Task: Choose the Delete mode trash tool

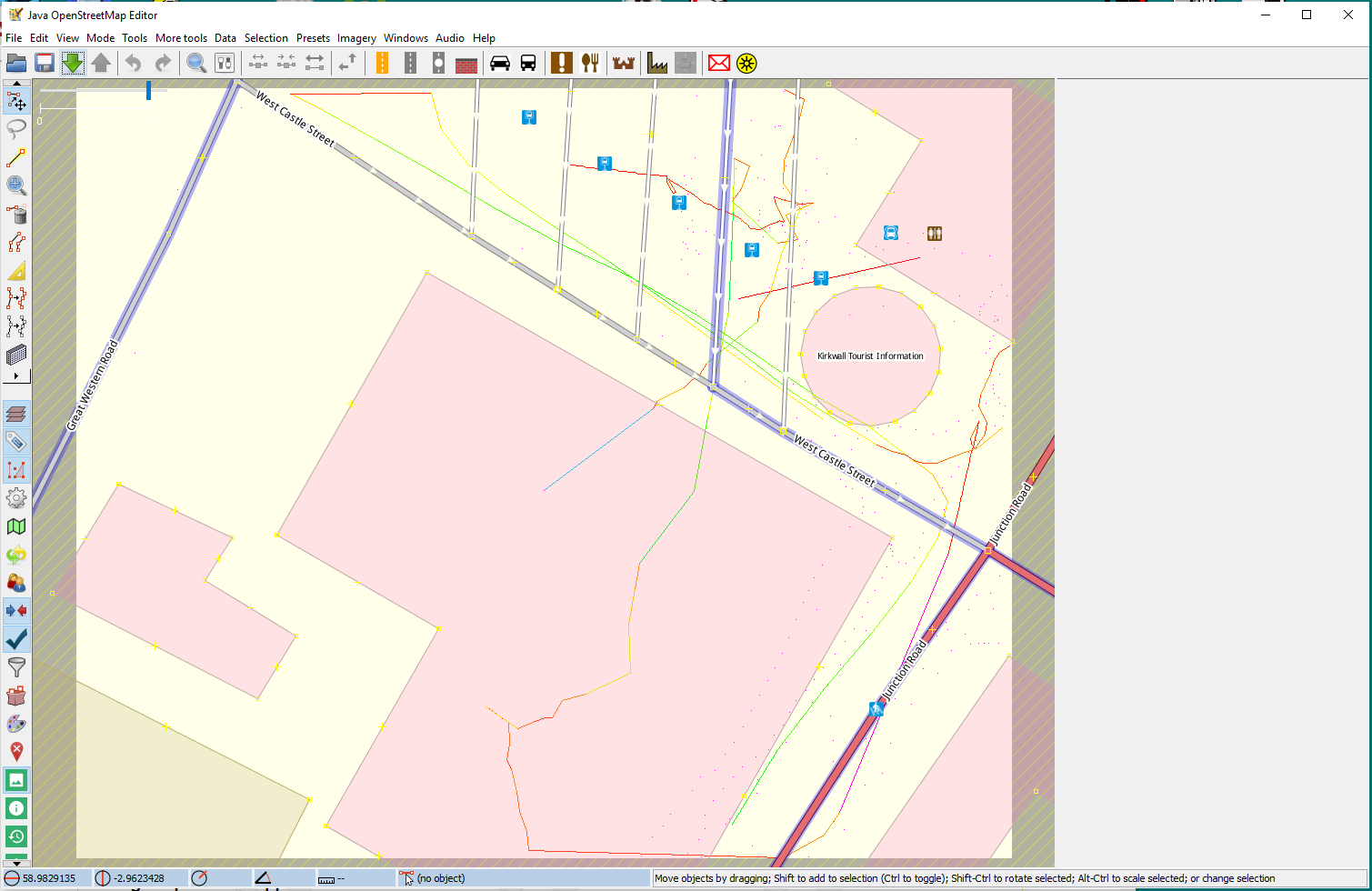Action: click(x=15, y=215)
